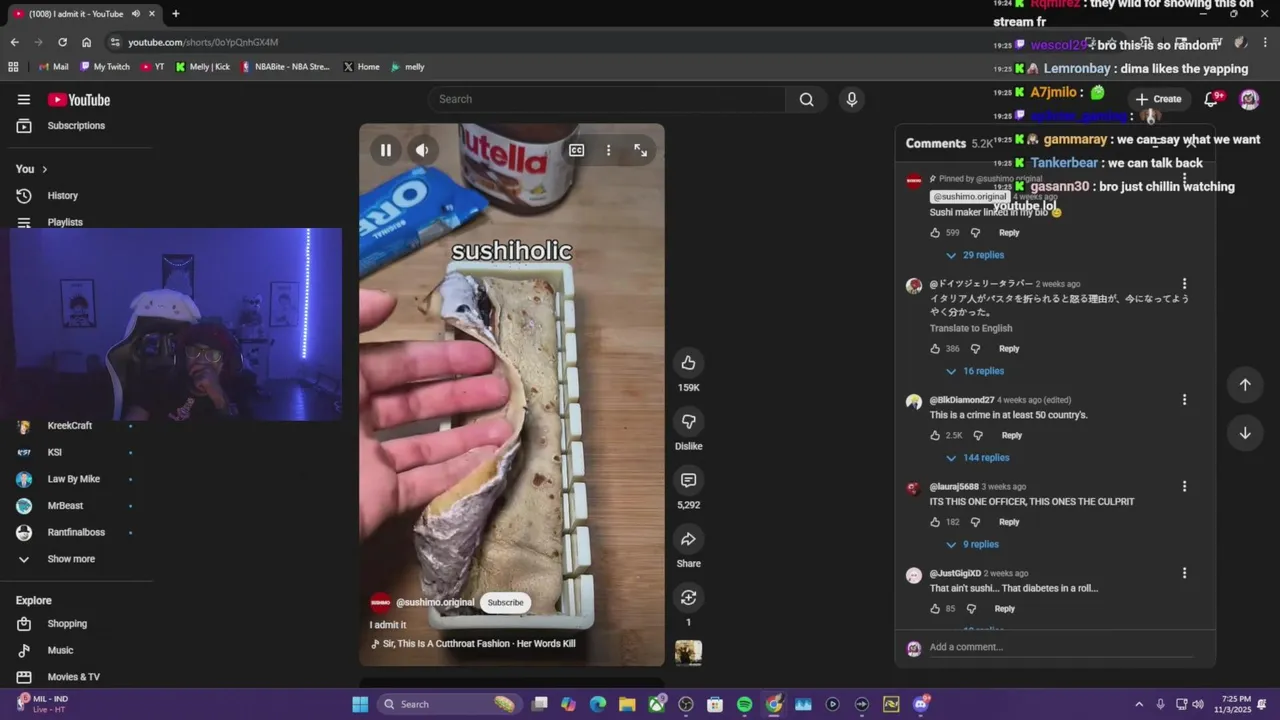Open the account avatar menu
The width and height of the screenshot is (1280, 720).
[x=1249, y=99]
